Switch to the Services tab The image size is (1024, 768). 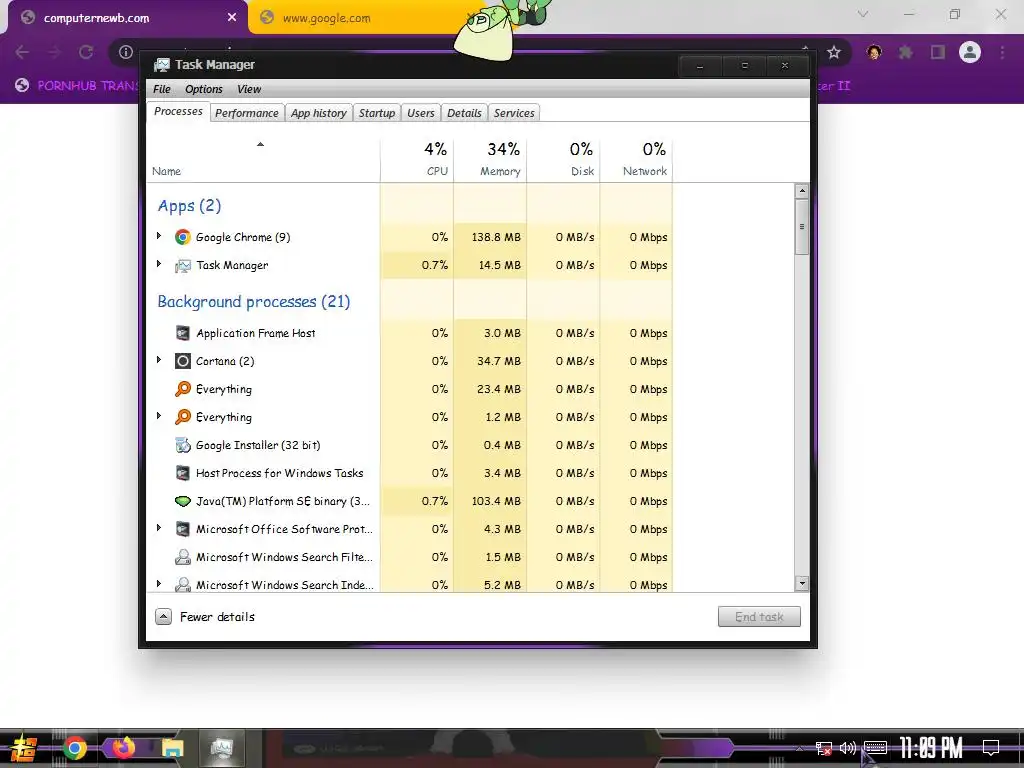pos(514,113)
